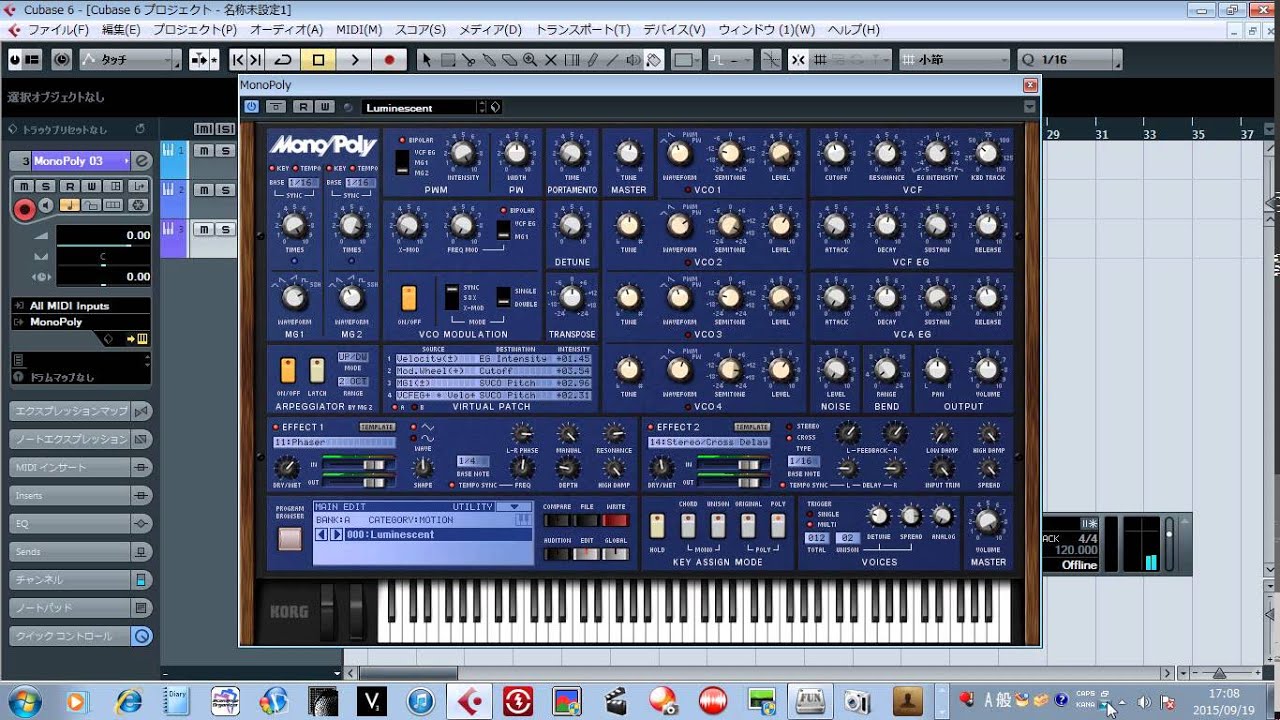Image resolution: width=1280 pixels, height=720 pixels.
Task: Select the Glue tool
Action: pos(489,60)
